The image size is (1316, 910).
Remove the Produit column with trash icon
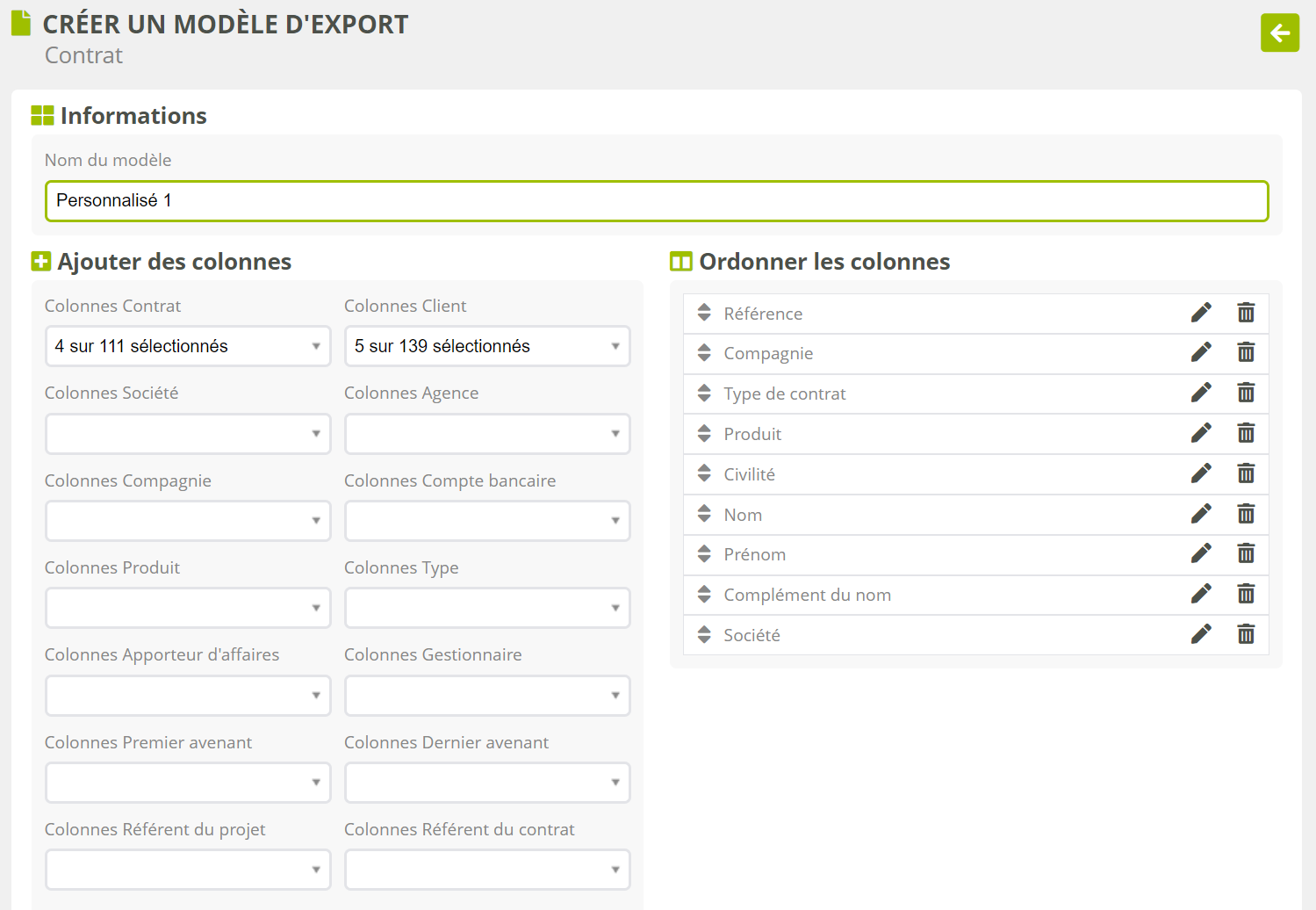1245,433
